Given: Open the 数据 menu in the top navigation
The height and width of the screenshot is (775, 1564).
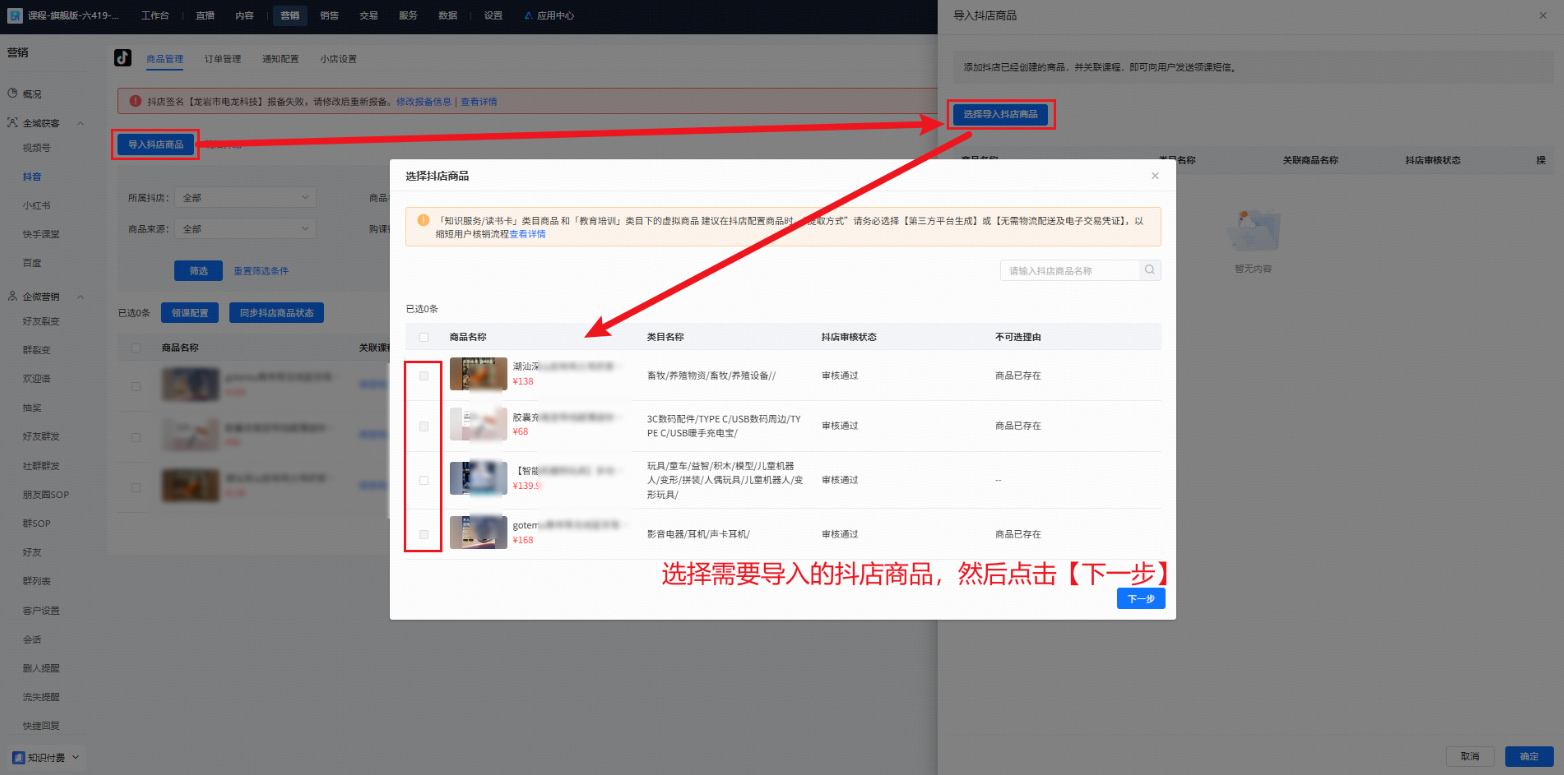Looking at the screenshot, I should (x=447, y=15).
